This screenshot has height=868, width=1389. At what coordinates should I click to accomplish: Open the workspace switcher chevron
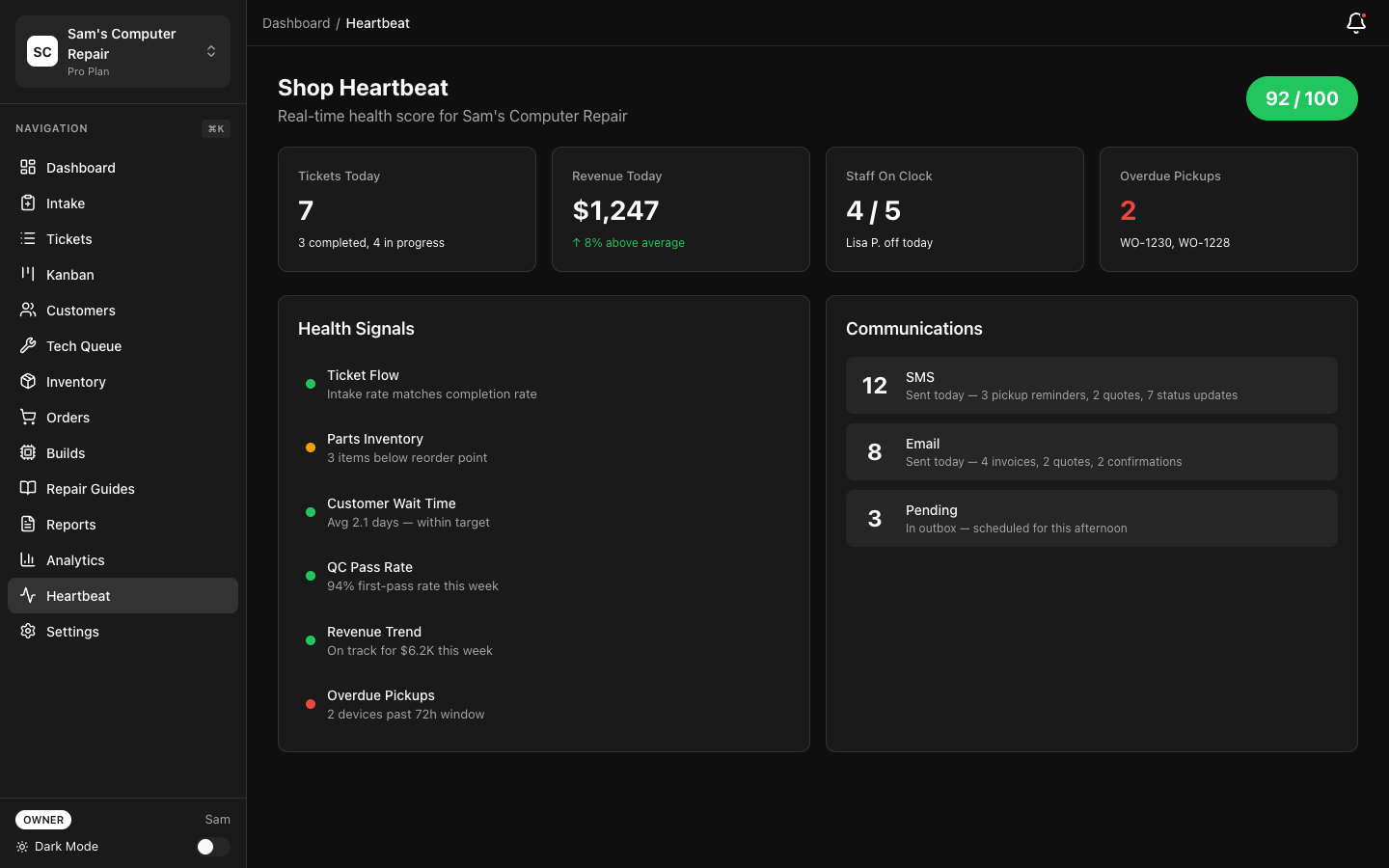(210, 51)
